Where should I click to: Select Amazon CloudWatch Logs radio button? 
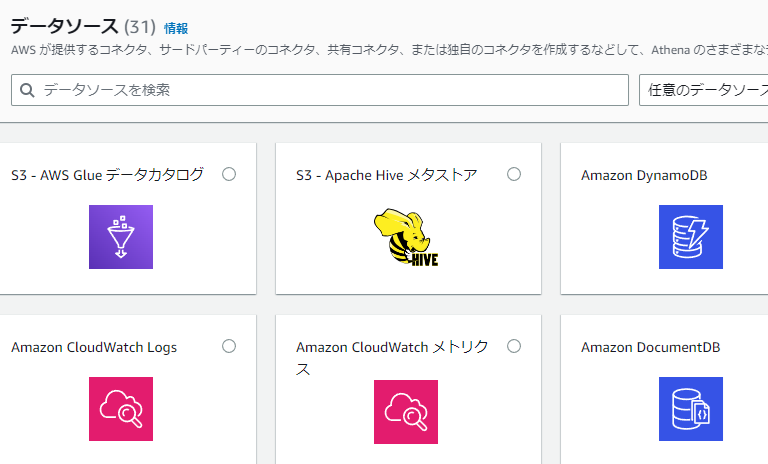pos(229,346)
